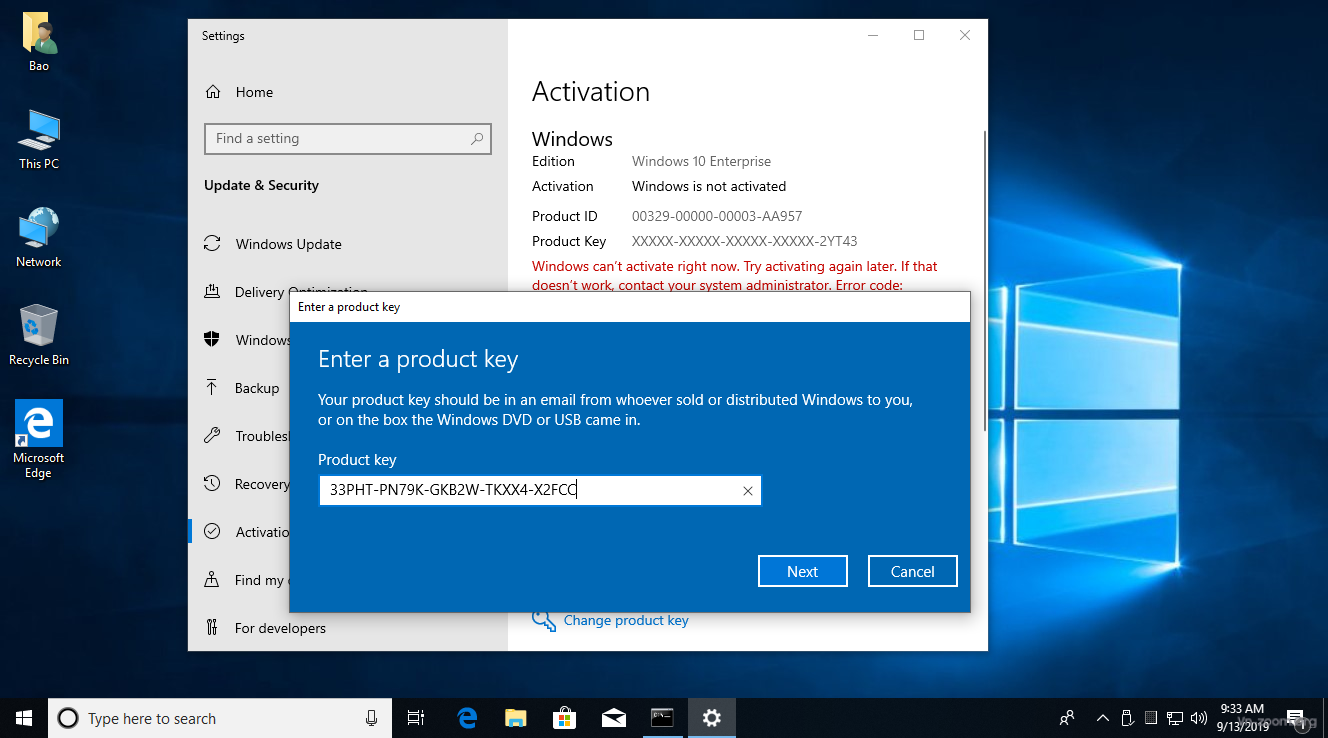This screenshot has width=1328, height=738.
Task: Click the Windows 10 Enterprise edition text
Action: click(x=701, y=161)
